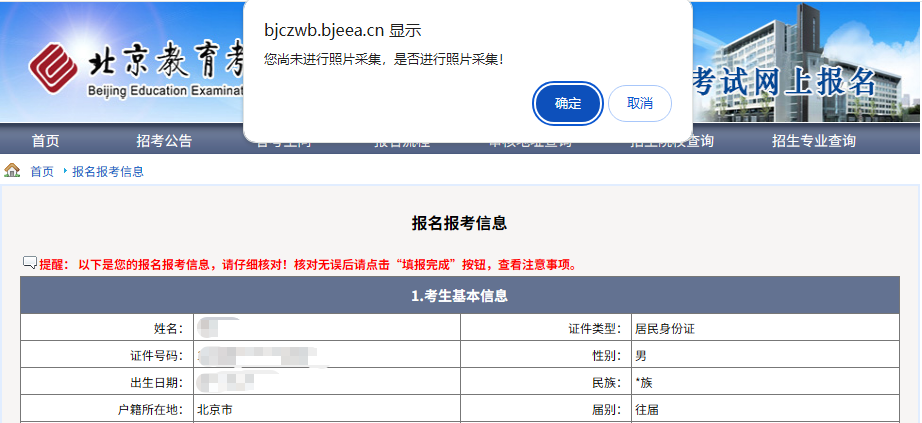Select 招生院校查询 in the navigation bar
The image size is (922, 423).
coord(672,143)
